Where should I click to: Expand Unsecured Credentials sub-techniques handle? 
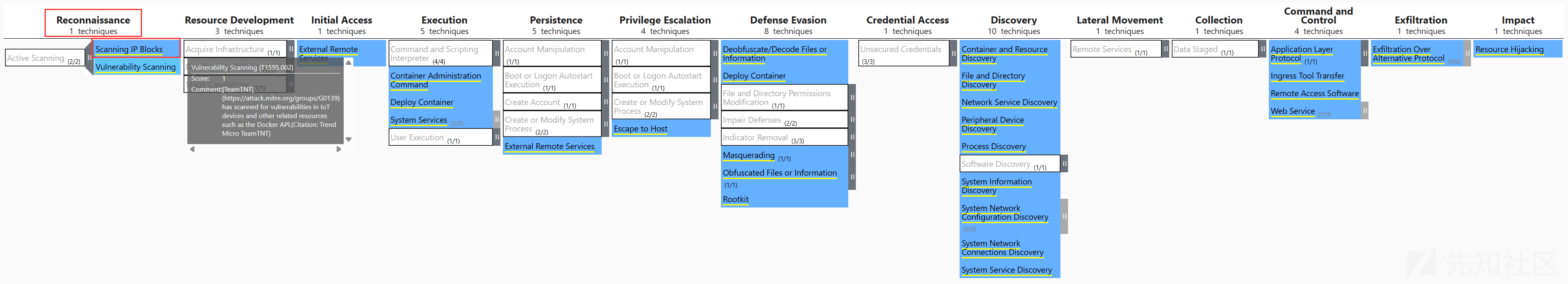(953, 53)
